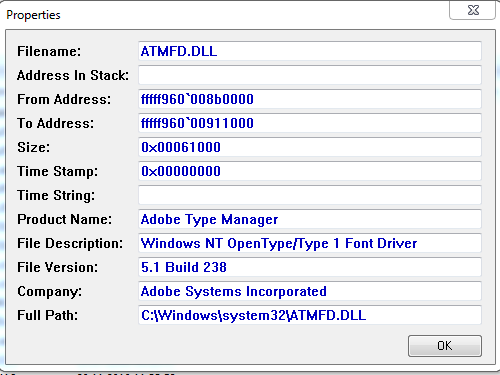Click the OK button

[x=445, y=346]
